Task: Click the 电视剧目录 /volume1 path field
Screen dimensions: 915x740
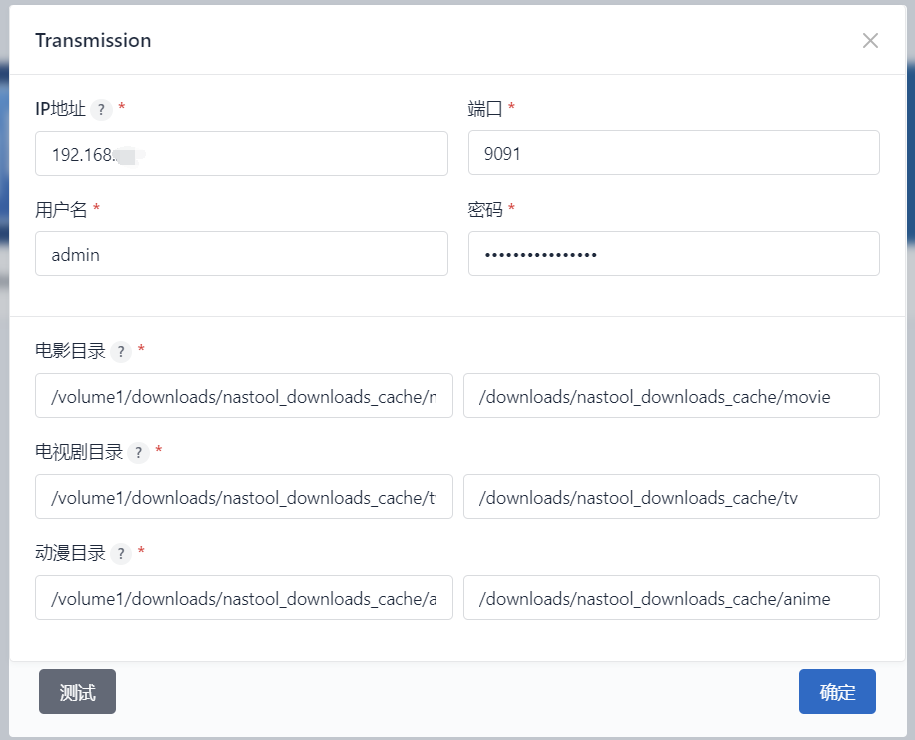Action: tap(243, 497)
